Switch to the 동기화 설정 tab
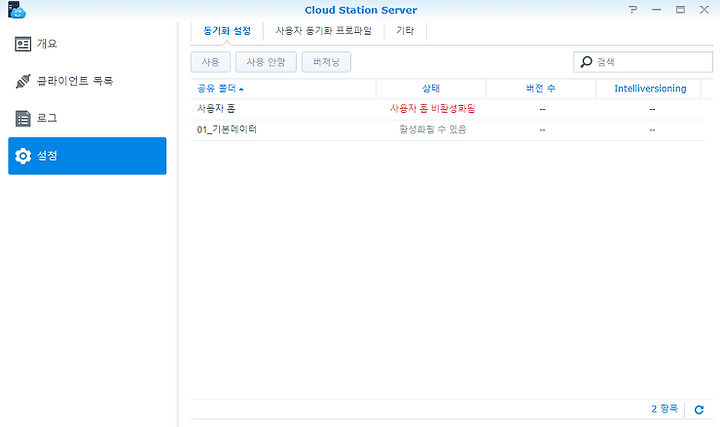 pyautogui.click(x=227, y=31)
